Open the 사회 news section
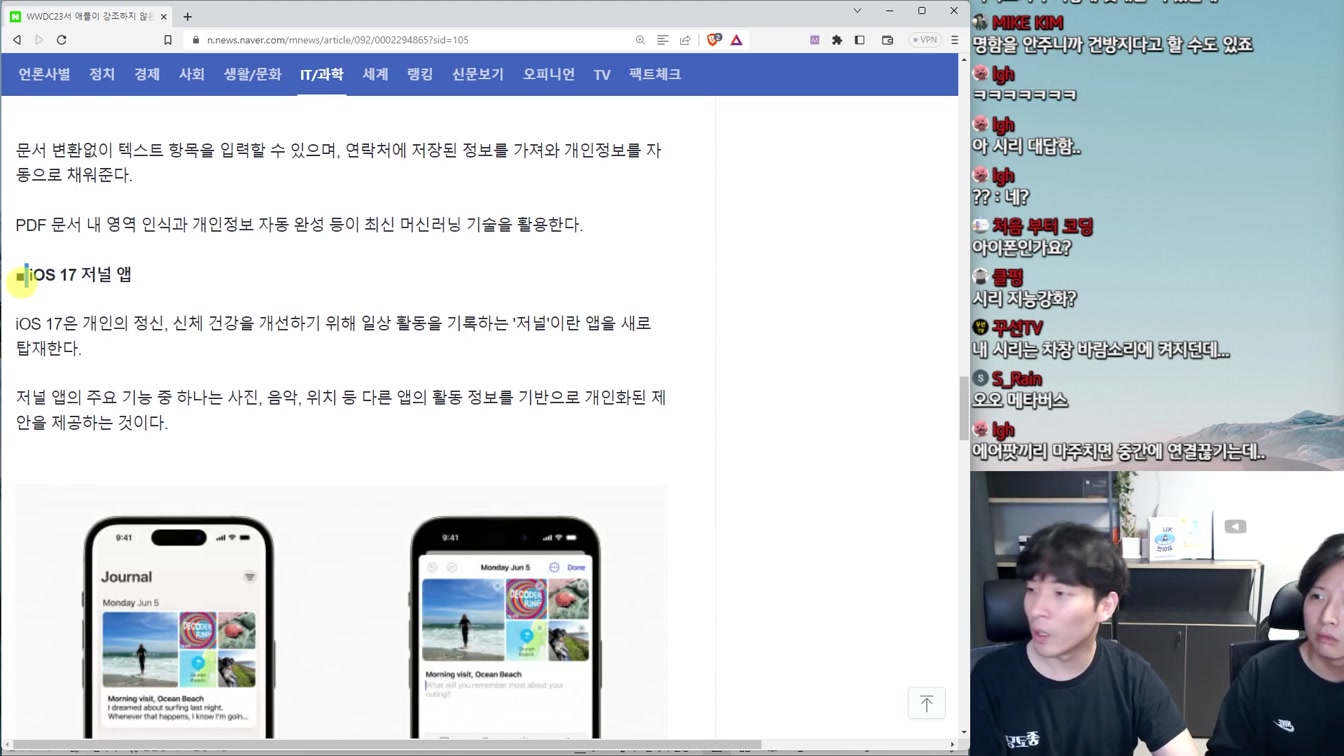 pyautogui.click(x=192, y=74)
